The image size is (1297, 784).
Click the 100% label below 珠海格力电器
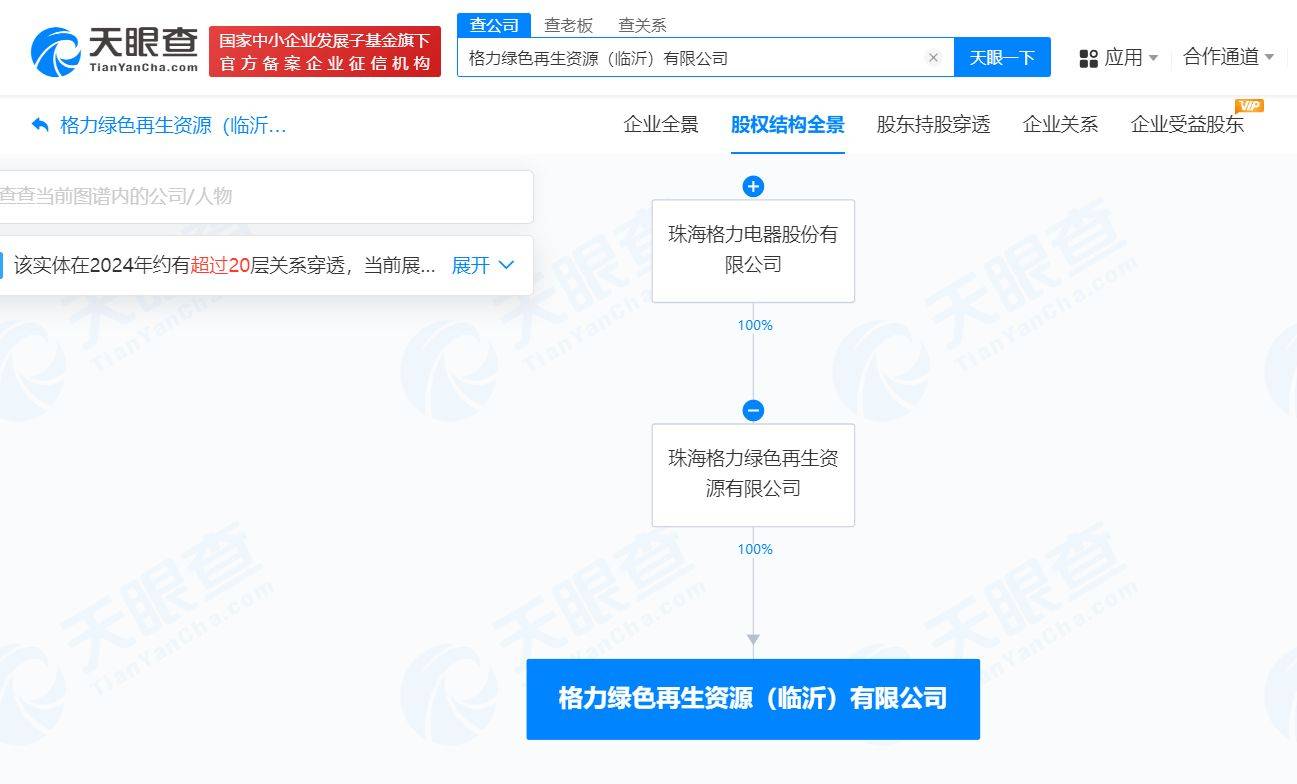[755, 325]
